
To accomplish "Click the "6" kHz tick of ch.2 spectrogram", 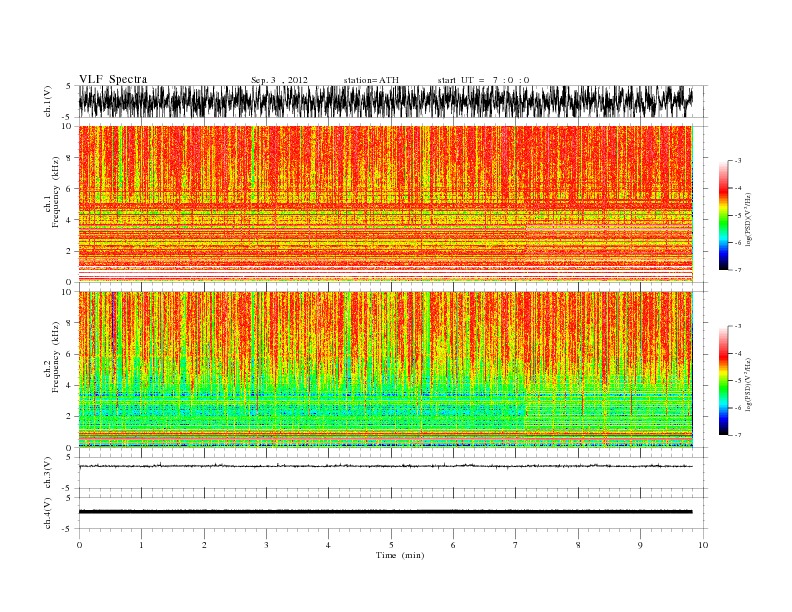I will (x=69, y=354).
